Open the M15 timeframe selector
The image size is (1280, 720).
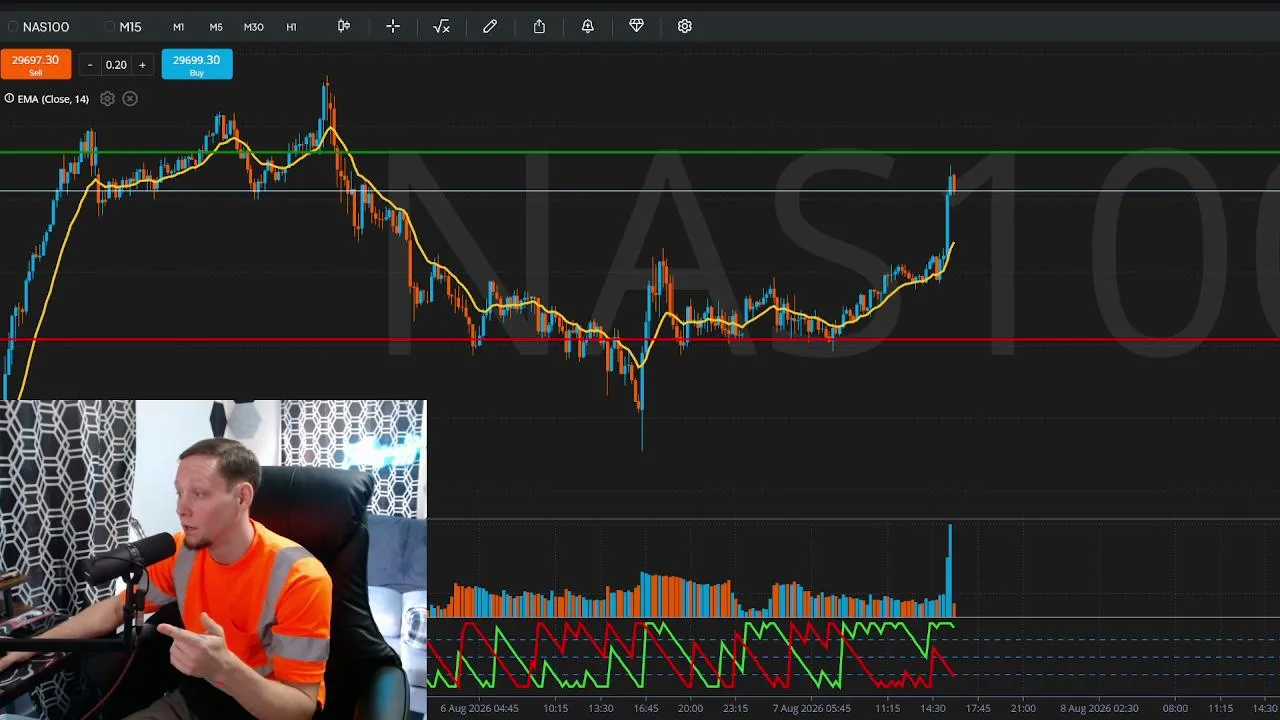131,27
